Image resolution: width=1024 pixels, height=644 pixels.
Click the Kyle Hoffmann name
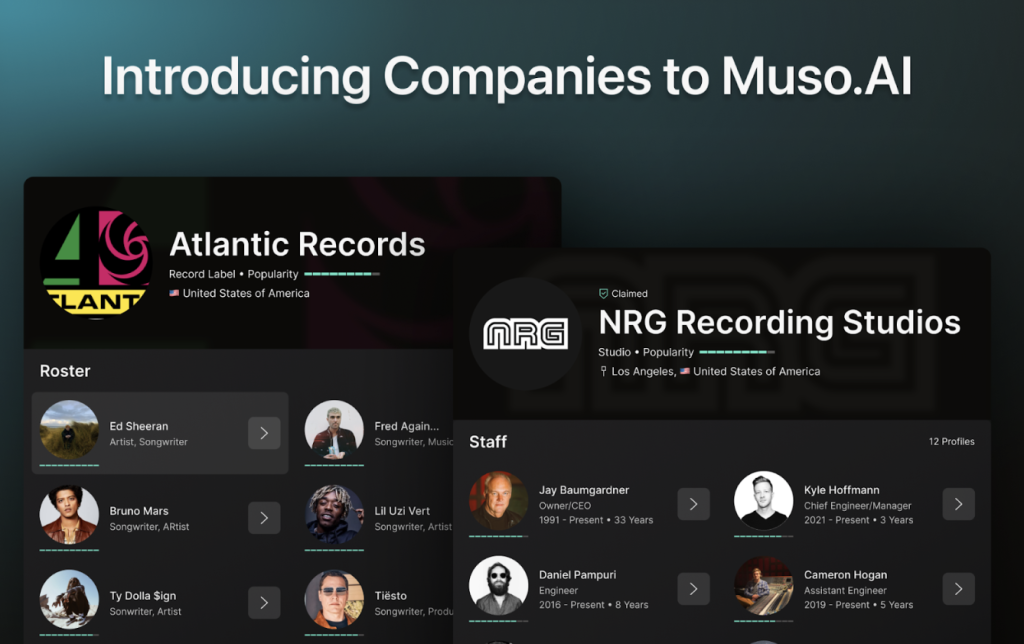tap(842, 490)
